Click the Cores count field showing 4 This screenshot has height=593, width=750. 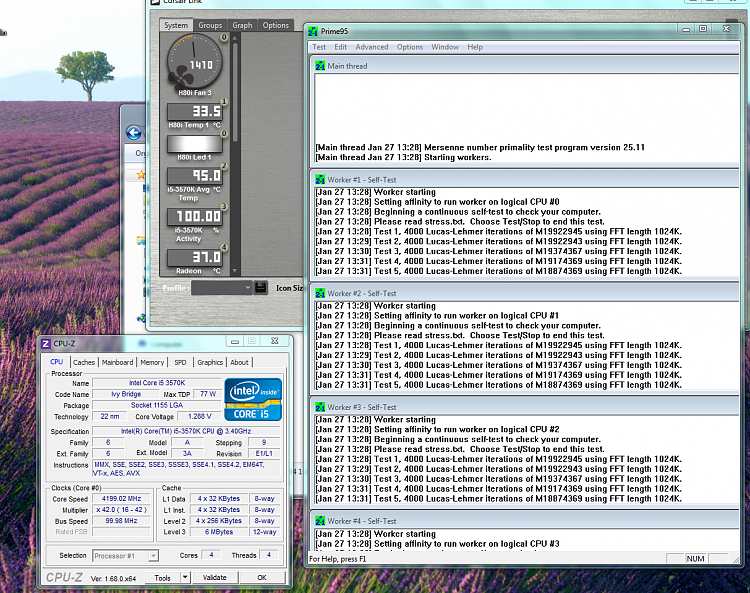(x=211, y=555)
